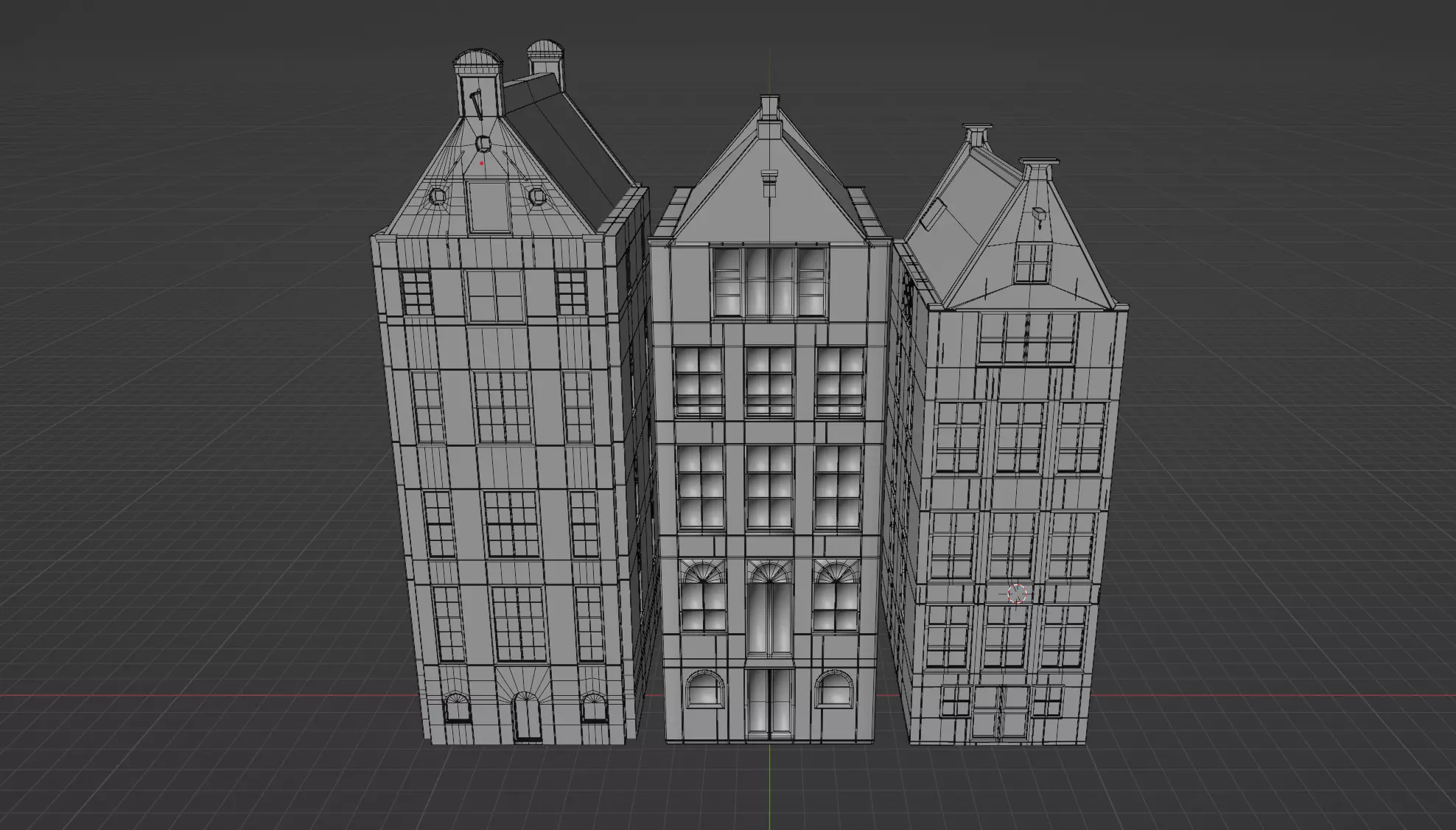Click the central round oculus on left gable
Viewport: 1456px width, 830px height.
(483, 143)
